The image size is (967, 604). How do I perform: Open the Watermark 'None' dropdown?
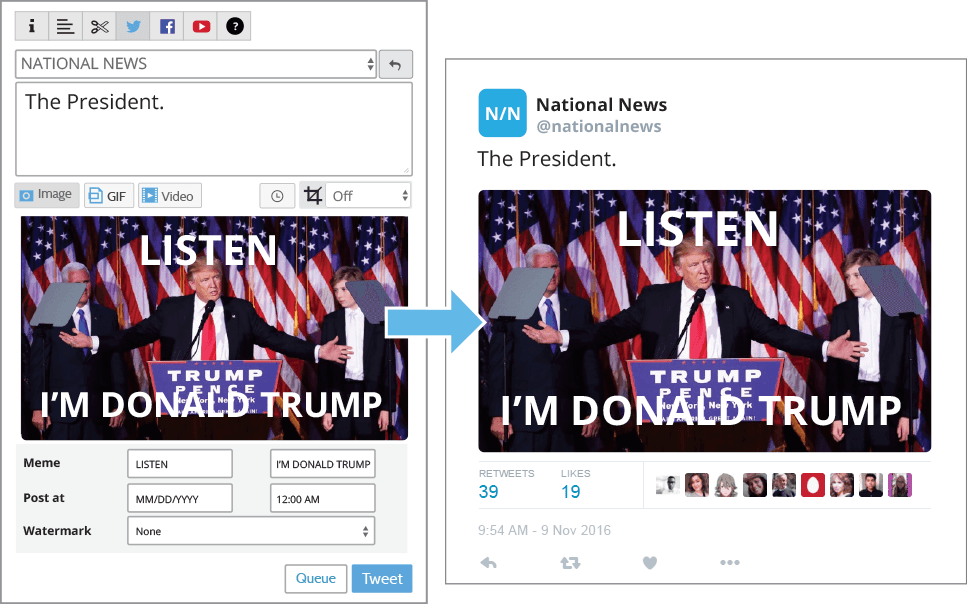tap(251, 531)
